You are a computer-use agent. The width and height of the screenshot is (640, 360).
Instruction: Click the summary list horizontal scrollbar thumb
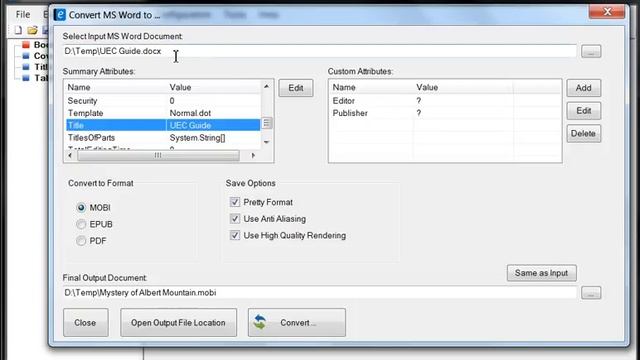[158, 156]
